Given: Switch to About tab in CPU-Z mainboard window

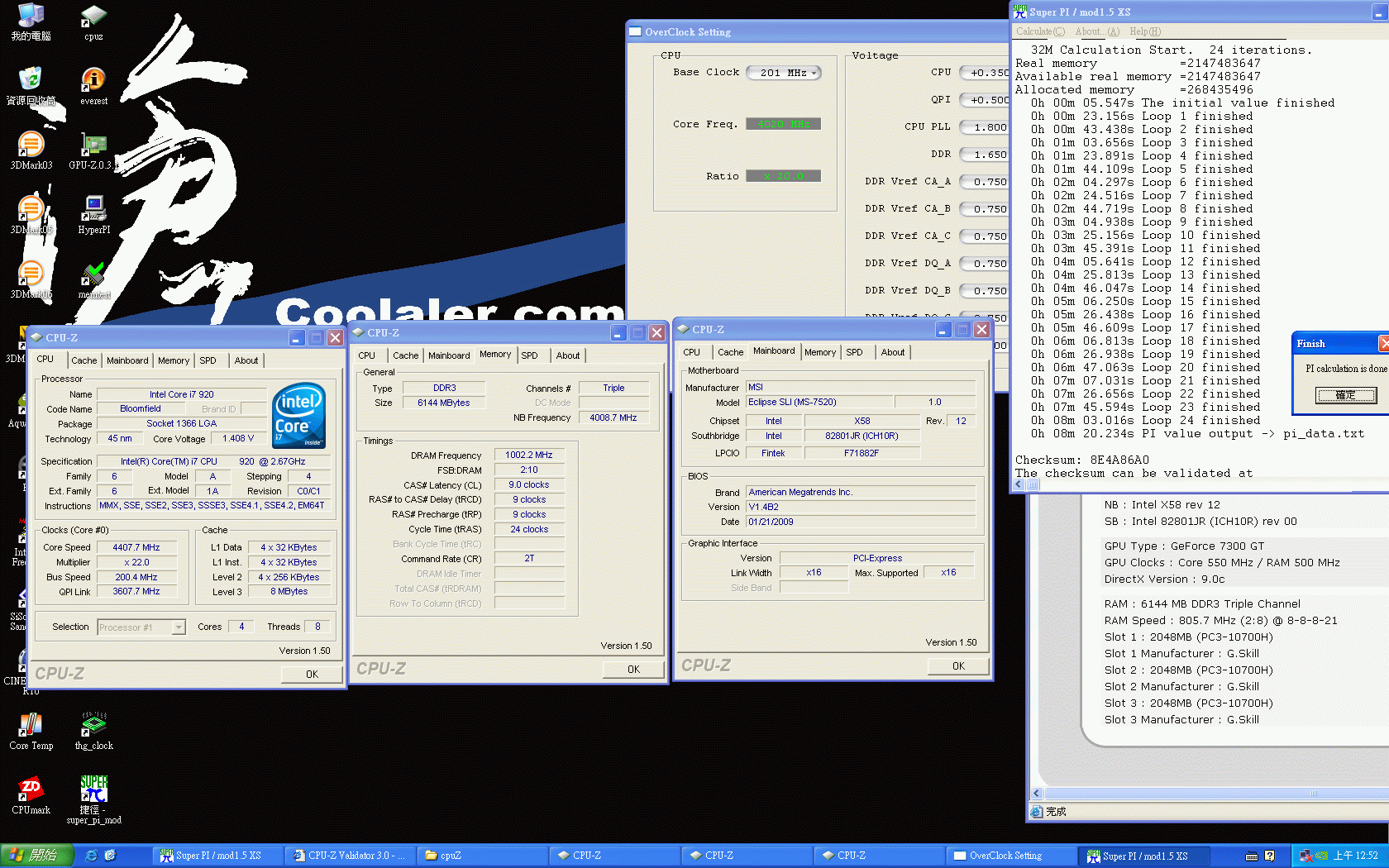Looking at the screenshot, I should click(892, 352).
